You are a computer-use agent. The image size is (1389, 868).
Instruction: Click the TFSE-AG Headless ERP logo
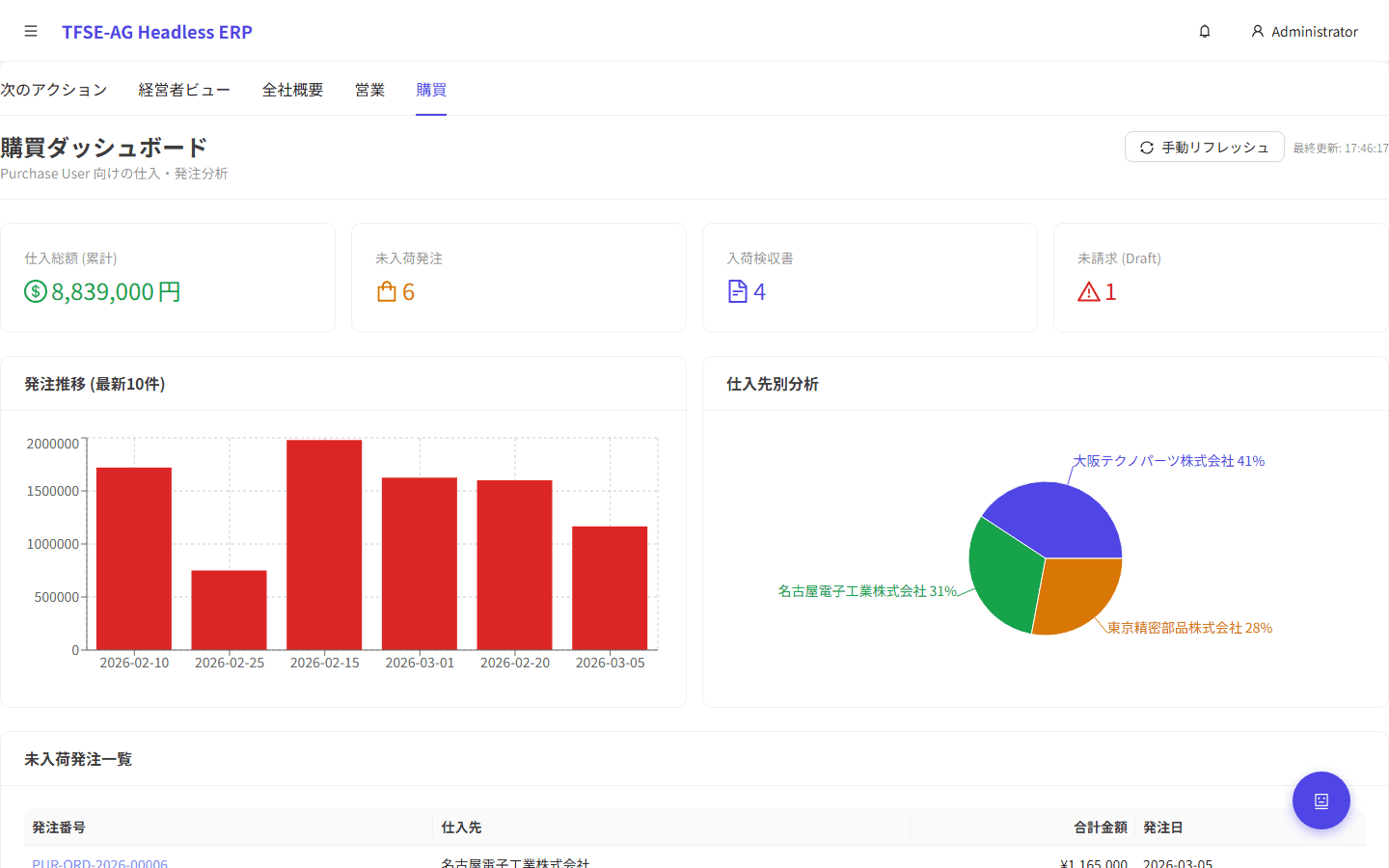point(157,32)
